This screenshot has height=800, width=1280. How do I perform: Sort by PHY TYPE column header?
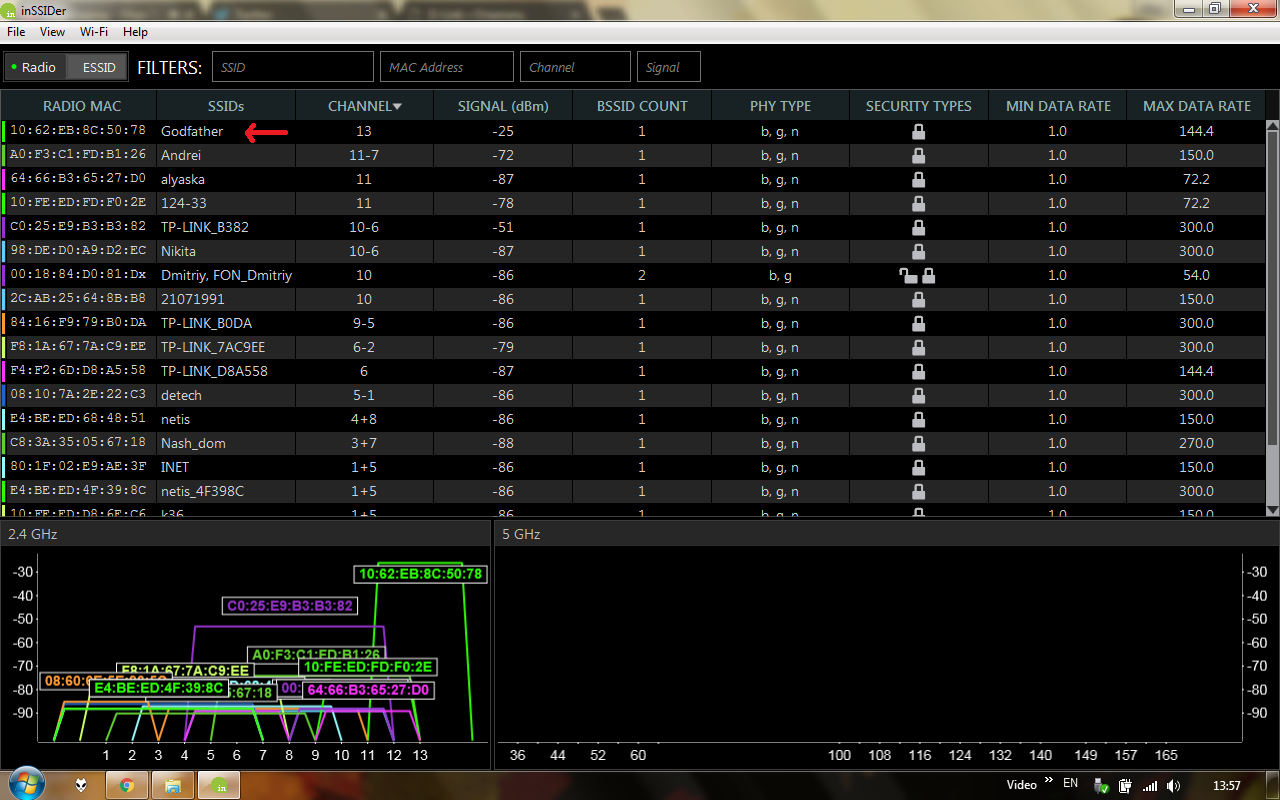click(780, 106)
